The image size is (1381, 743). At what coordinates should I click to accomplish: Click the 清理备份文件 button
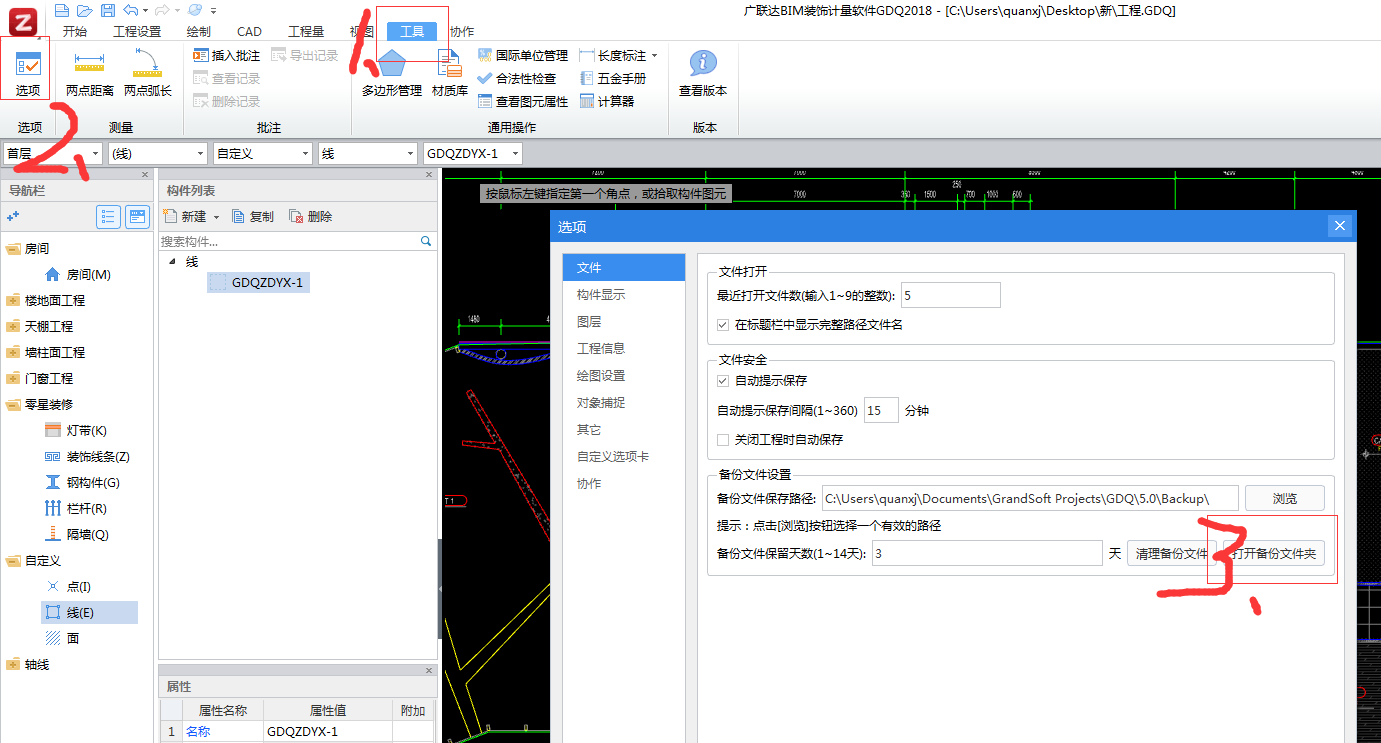coord(1172,553)
